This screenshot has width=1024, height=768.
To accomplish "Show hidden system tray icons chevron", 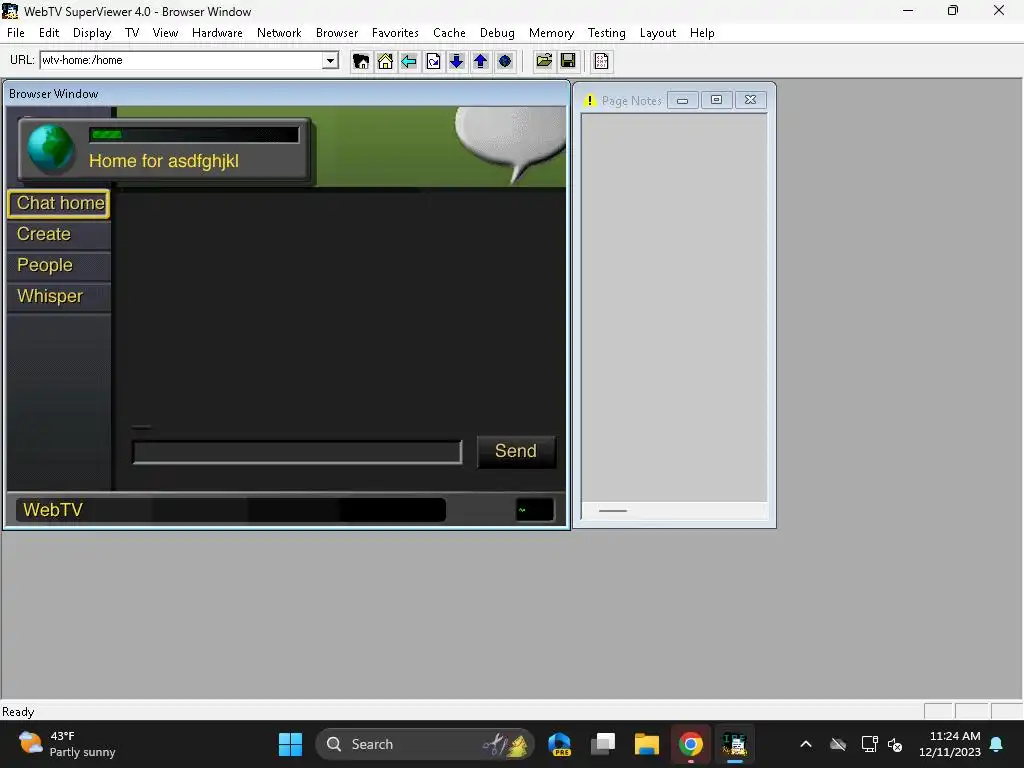I will (806, 744).
